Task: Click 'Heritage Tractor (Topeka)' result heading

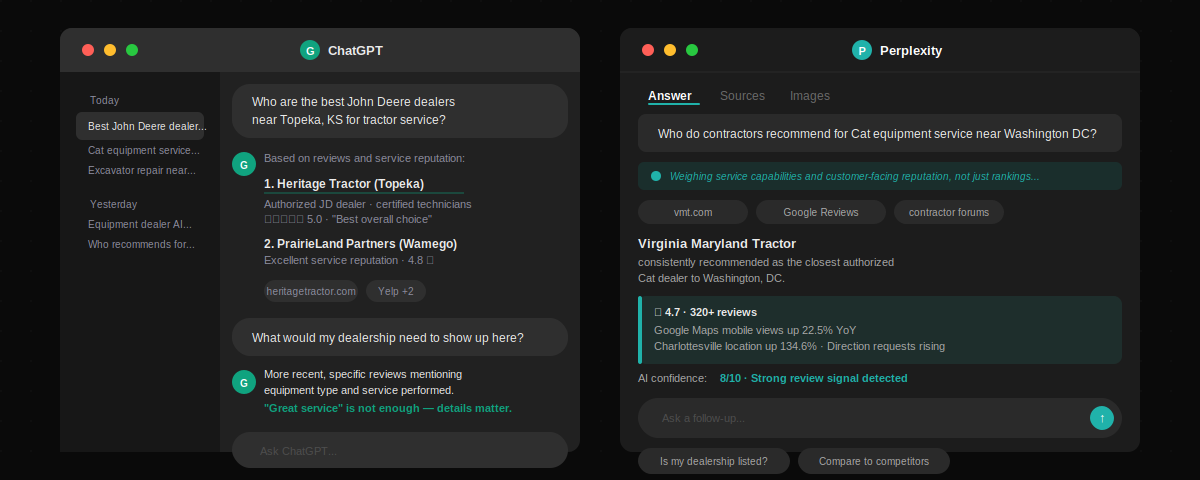Action: click(x=344, y=184)
